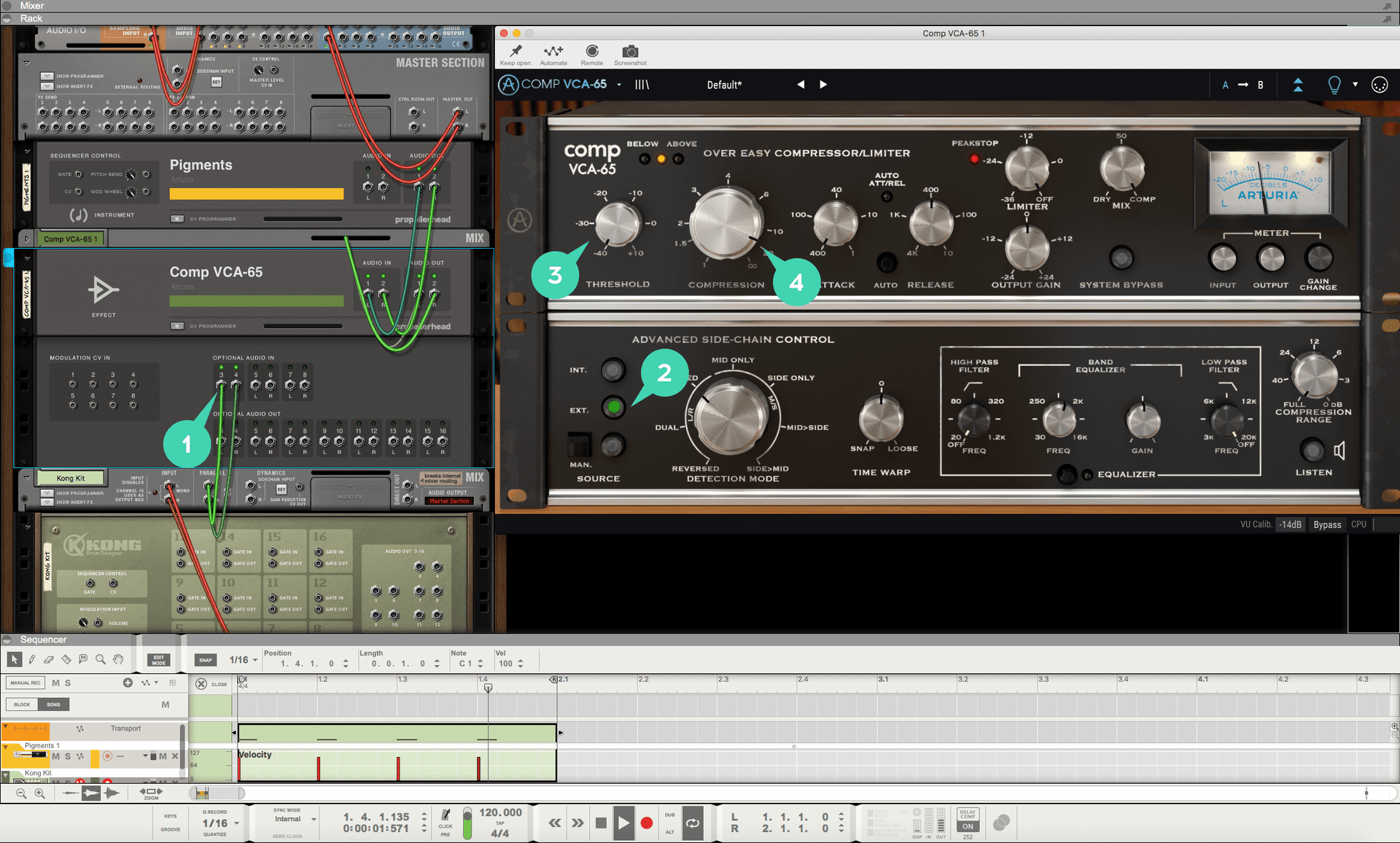Click the Arturia logo on the plugin header
Viewport: 1400px width, 843px height.
[508, 85]
